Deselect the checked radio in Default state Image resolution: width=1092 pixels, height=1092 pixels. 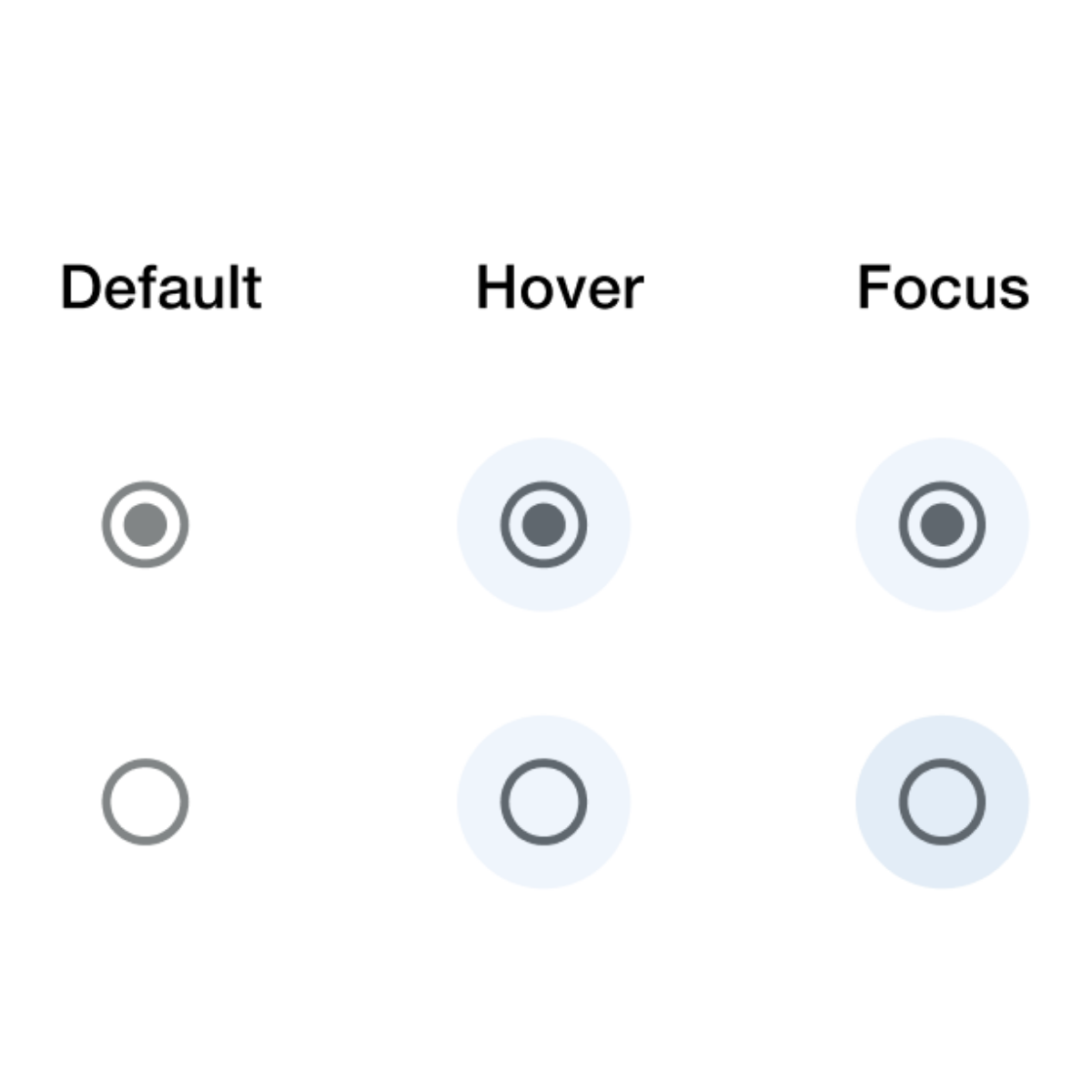(146, 525)
